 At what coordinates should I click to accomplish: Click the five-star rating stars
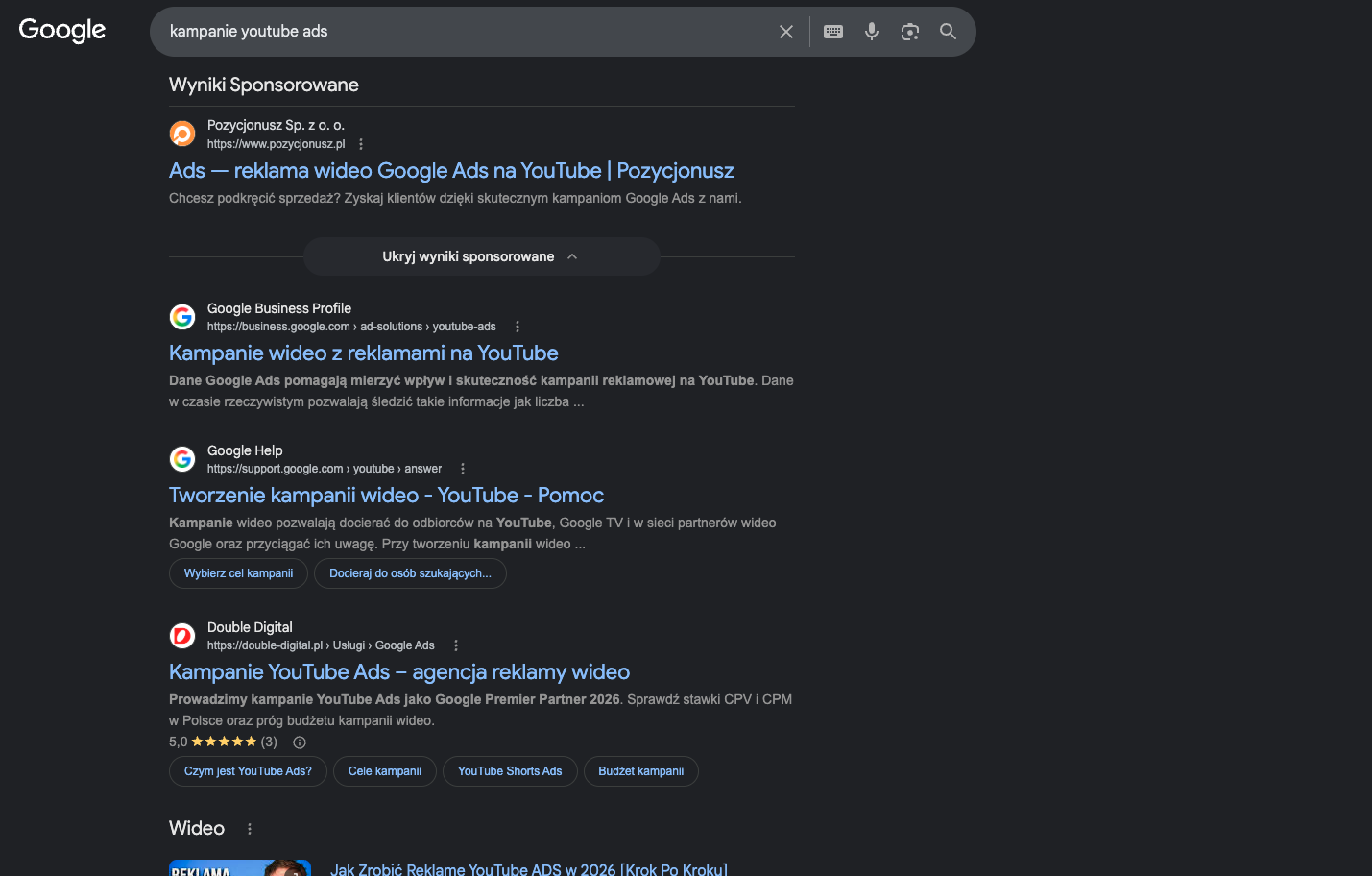click(224, 742)
